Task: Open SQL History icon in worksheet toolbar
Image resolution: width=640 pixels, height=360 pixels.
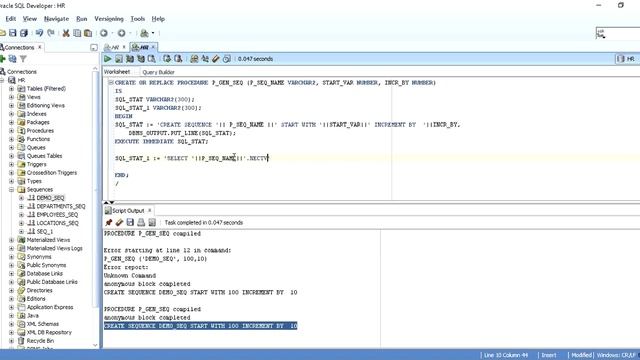Action: 227,59
